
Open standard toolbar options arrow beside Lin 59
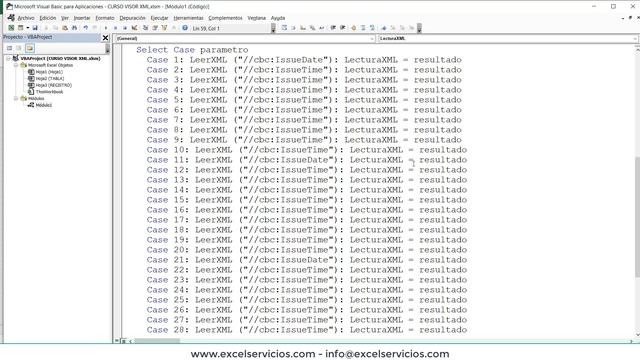click(273, 28)
